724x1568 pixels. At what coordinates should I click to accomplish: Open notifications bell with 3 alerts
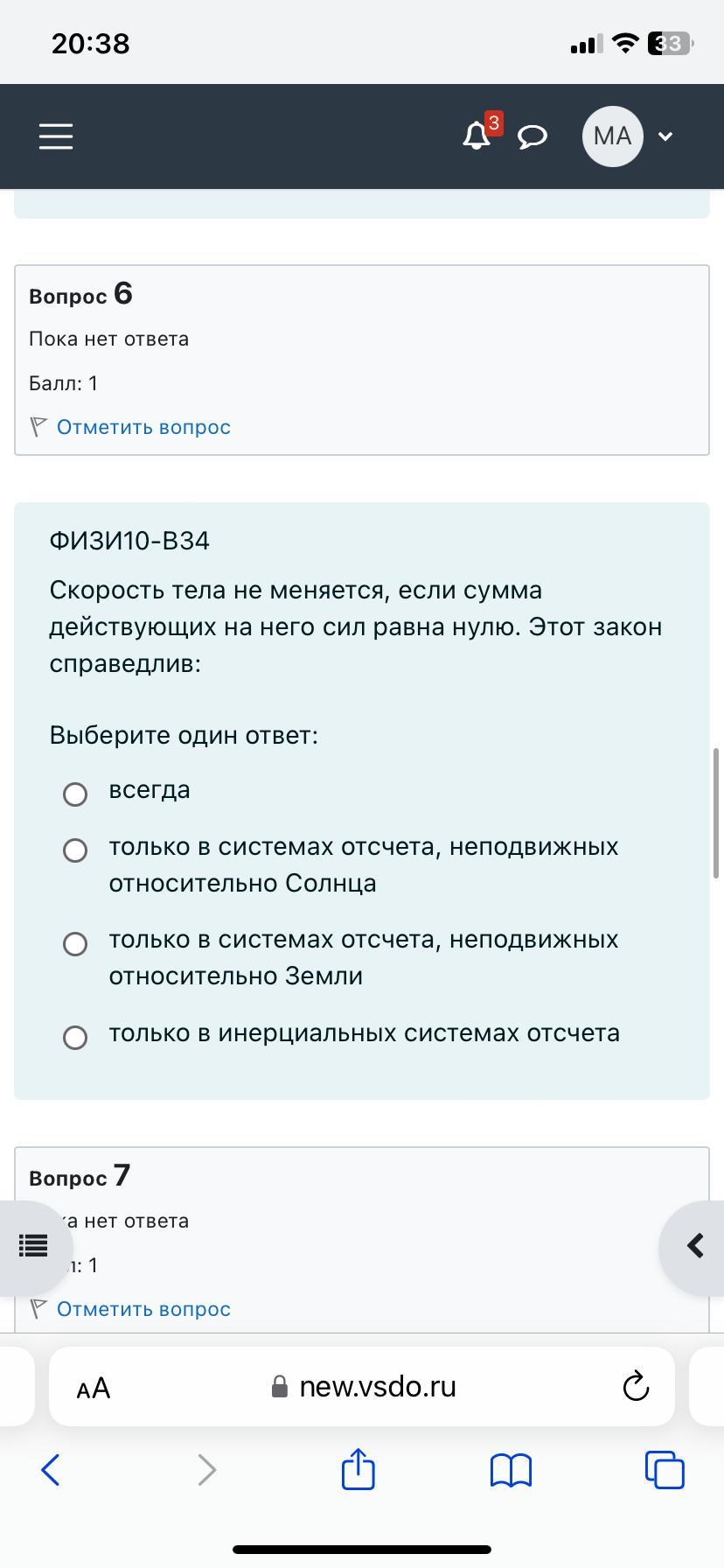479,133
